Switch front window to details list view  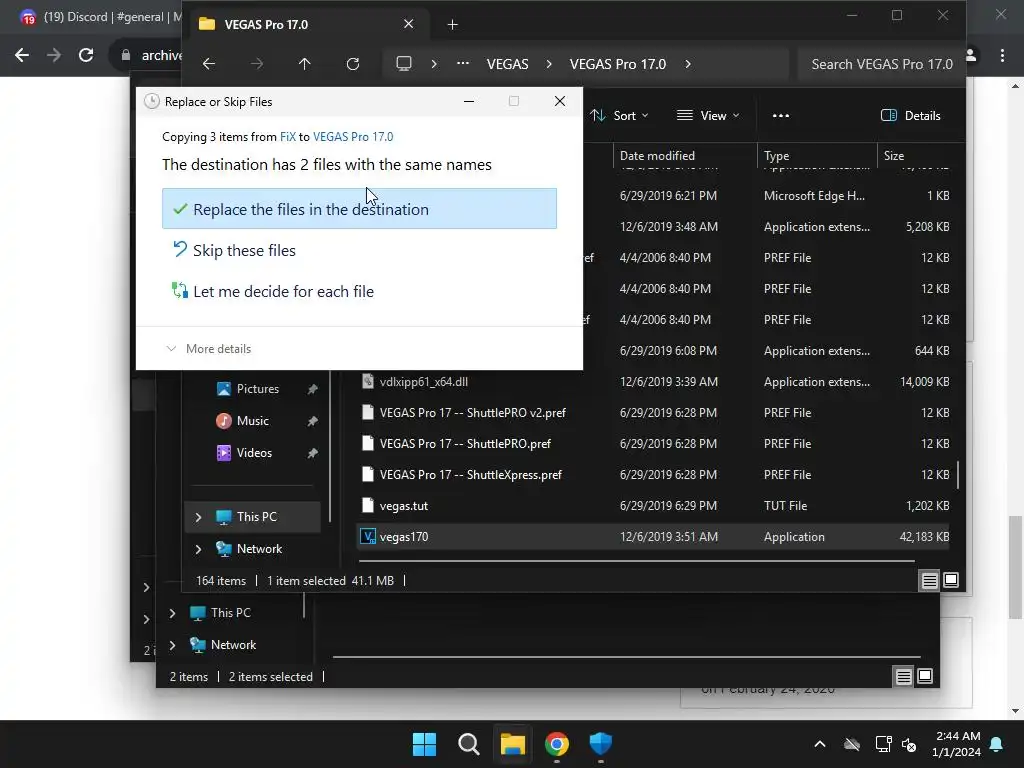[929, 580]
